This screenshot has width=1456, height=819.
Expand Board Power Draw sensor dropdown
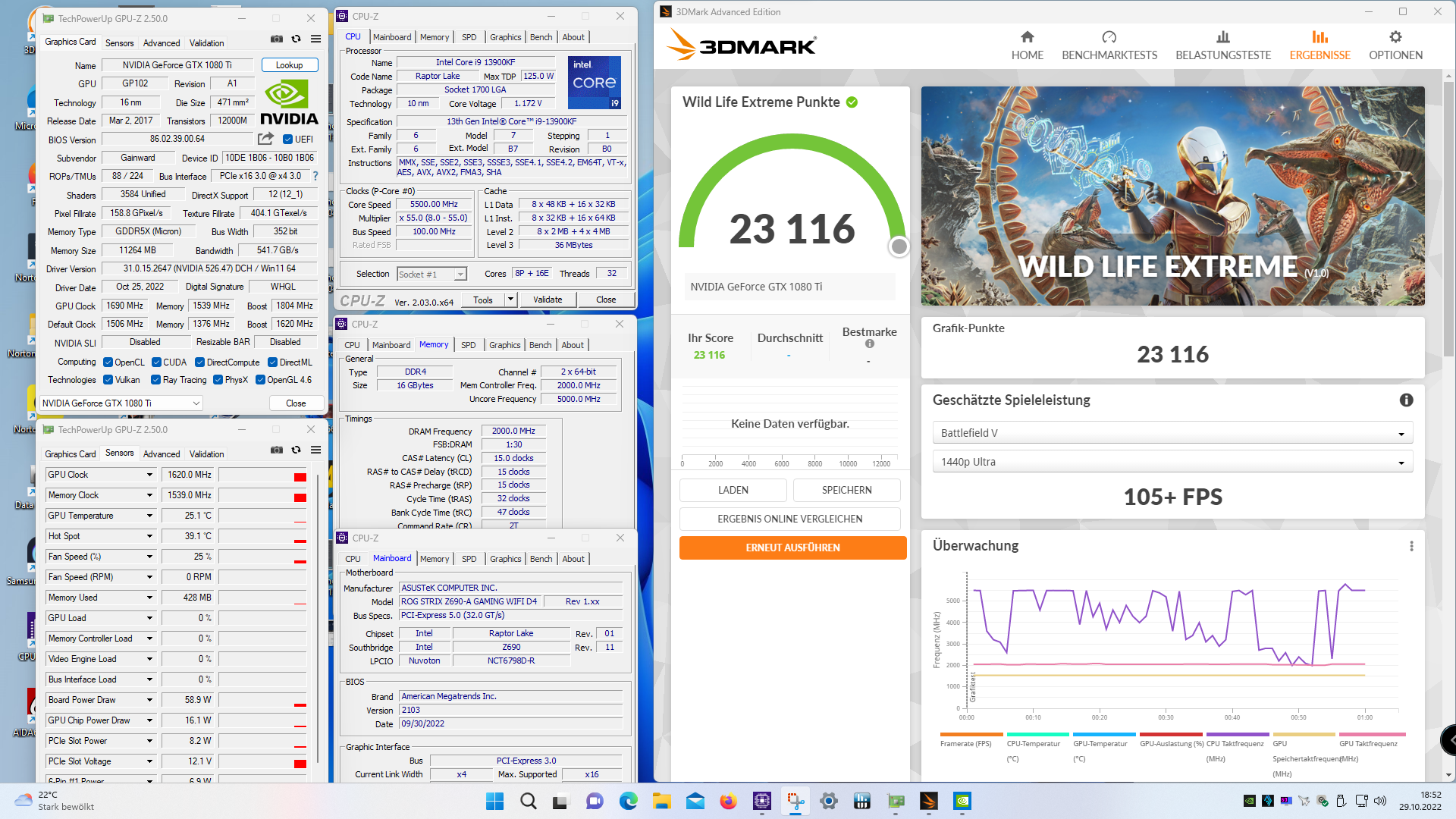point(149,700)
